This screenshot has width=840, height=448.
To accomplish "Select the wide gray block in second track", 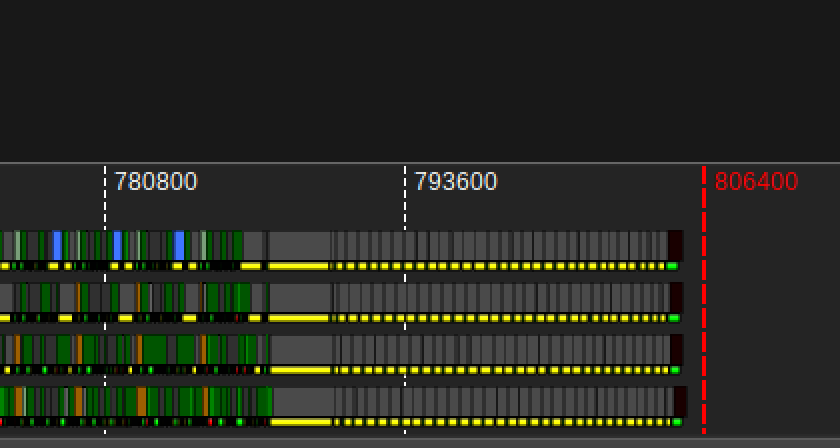I will 301,298.
